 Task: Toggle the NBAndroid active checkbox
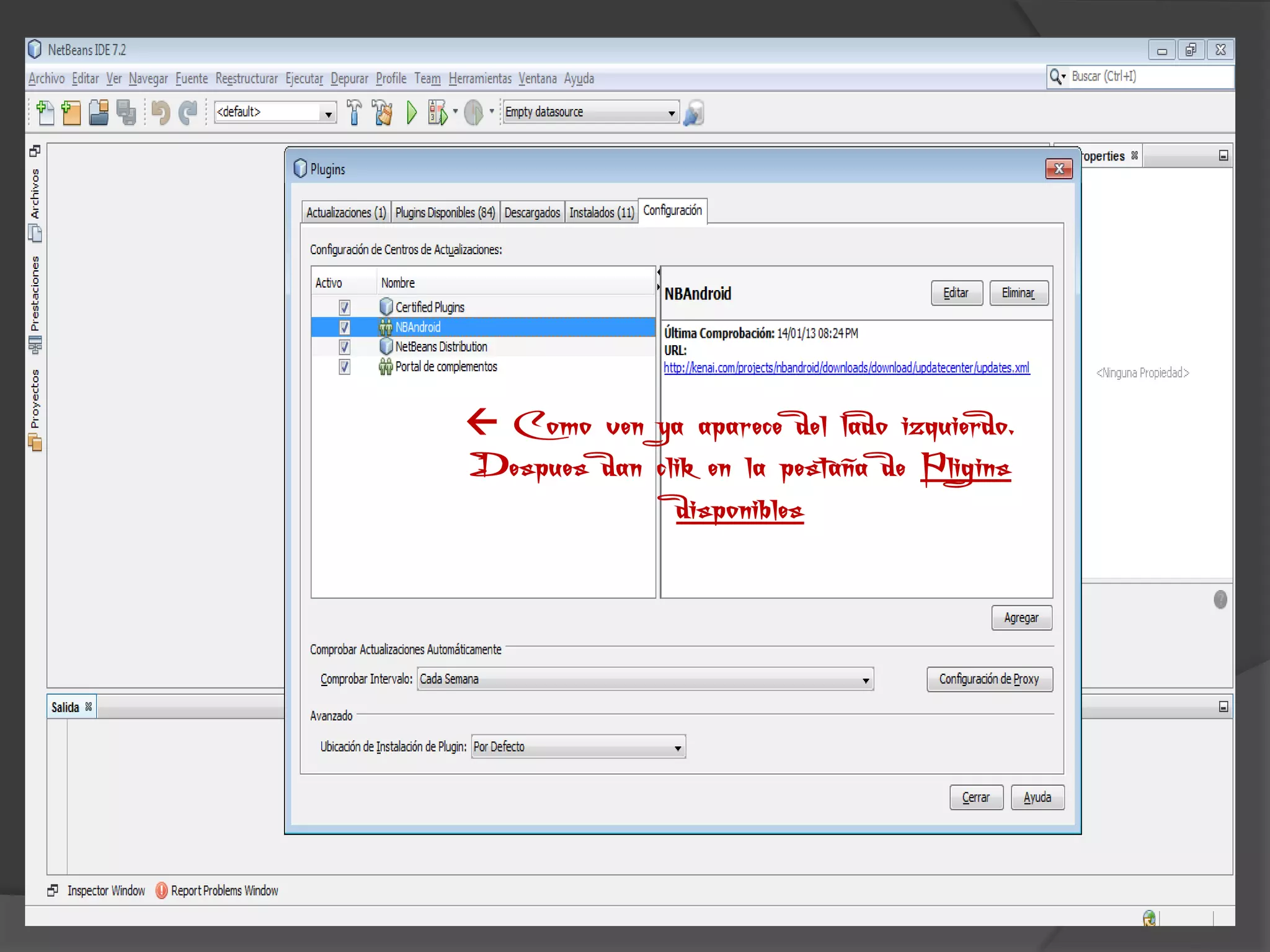344,327
